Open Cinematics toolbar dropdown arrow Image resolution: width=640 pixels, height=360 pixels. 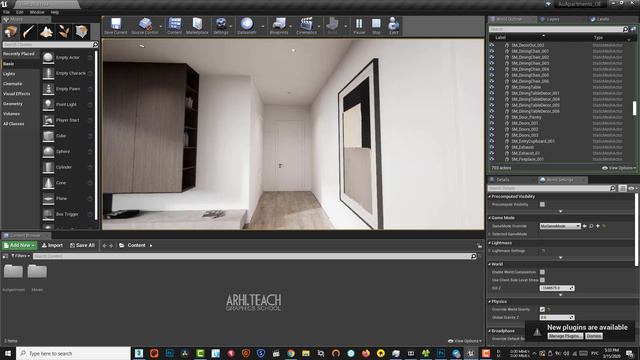(319, 27)
